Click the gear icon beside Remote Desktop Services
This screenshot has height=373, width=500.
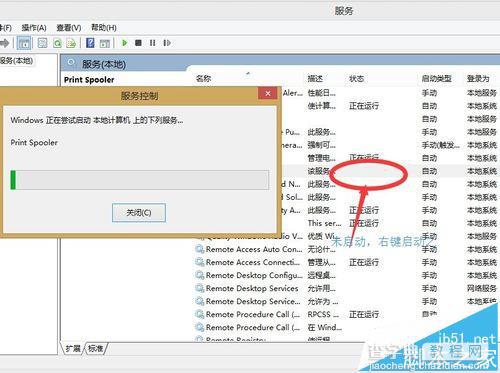[x=200, y=288]
